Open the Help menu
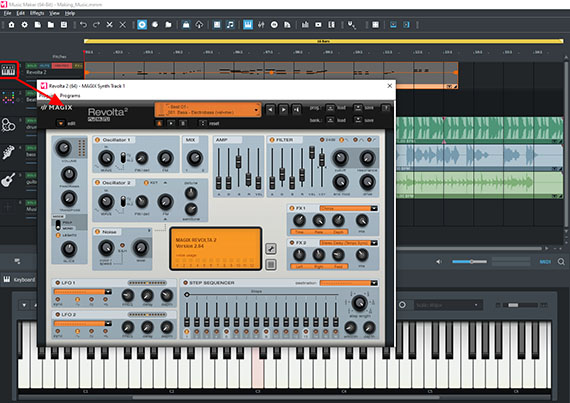Image resolution: width=570 pixels, height=403 pixels. (x=70, y=13)
